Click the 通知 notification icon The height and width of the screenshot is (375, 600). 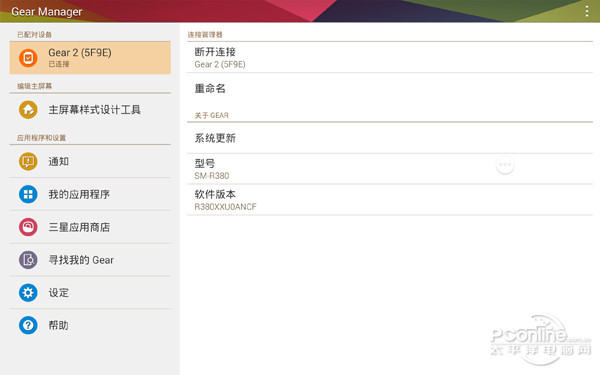tap(28, 161)
